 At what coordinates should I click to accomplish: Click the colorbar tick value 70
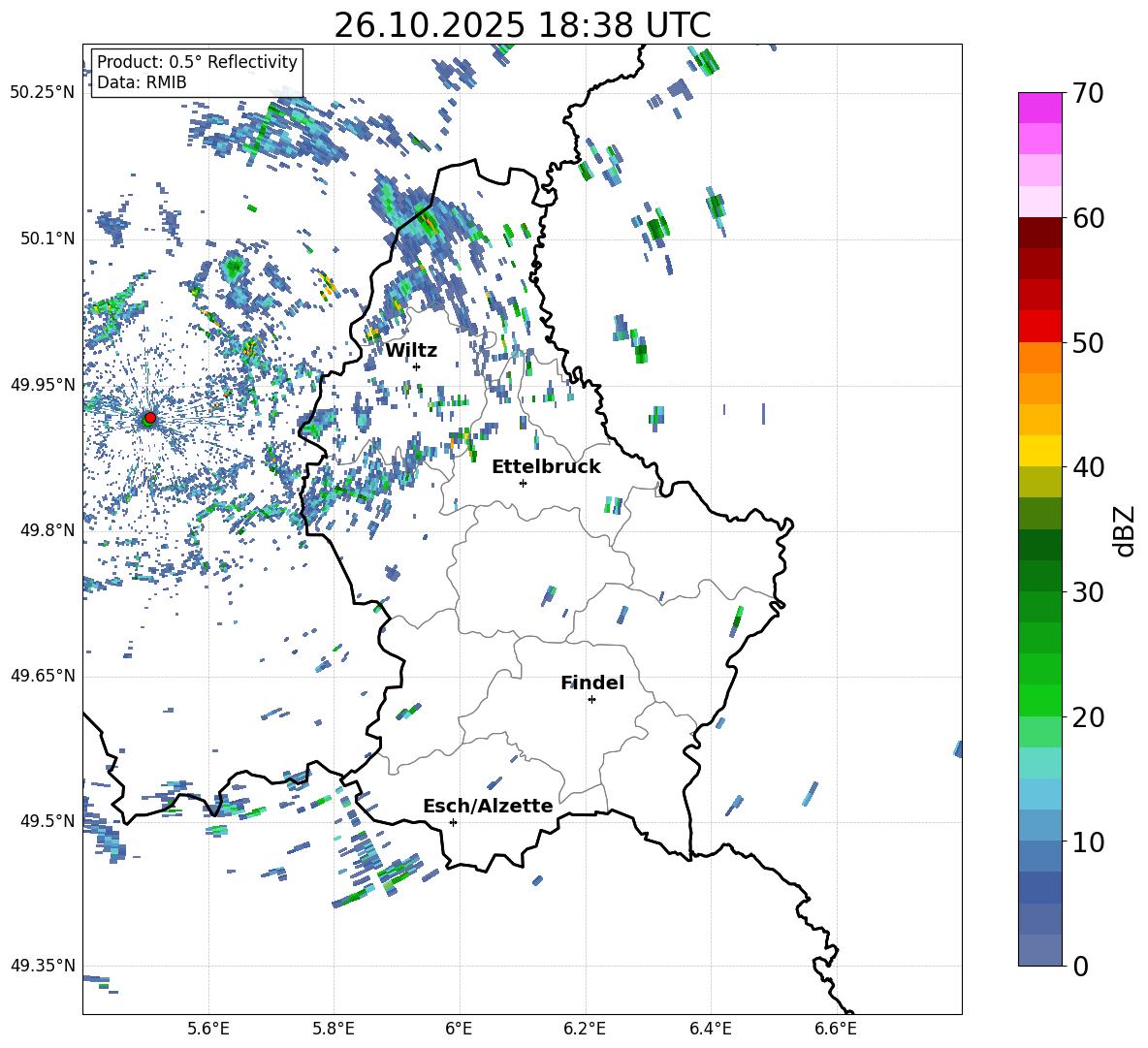click(1088, 94)
